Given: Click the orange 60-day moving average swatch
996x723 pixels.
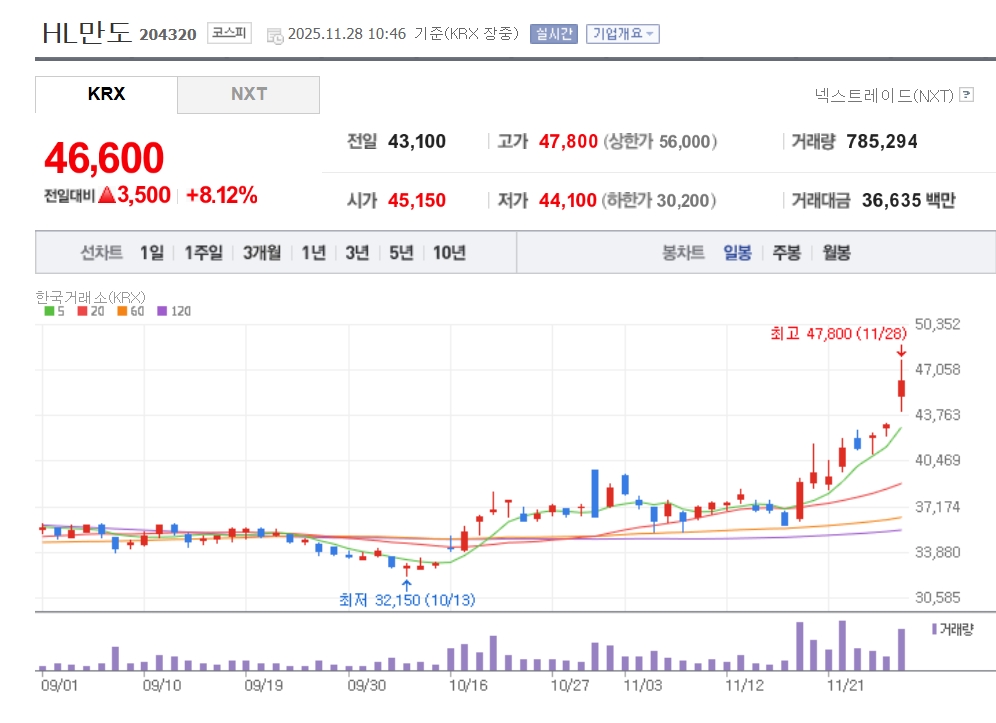Looking at the screenshot, I should tap(122, 311).
